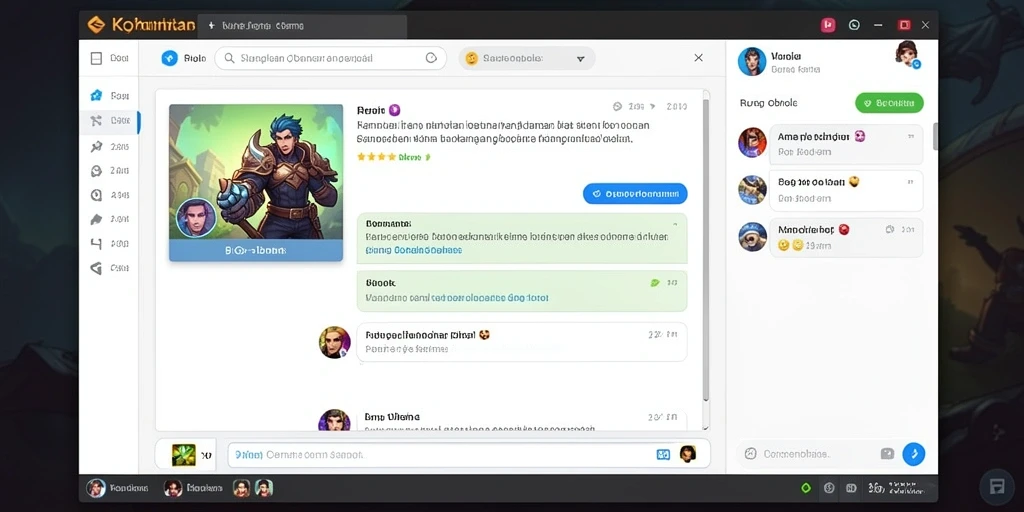Click the speaker icon on third contact row
1024x512 pixels.
click(x=889, y=229)
